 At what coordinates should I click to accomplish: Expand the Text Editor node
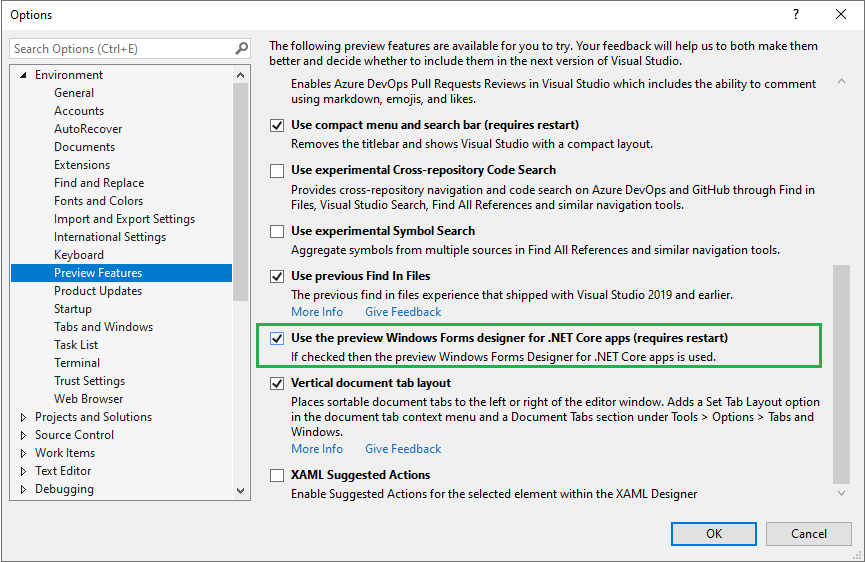pyautogui.click(x=24, y=471)
